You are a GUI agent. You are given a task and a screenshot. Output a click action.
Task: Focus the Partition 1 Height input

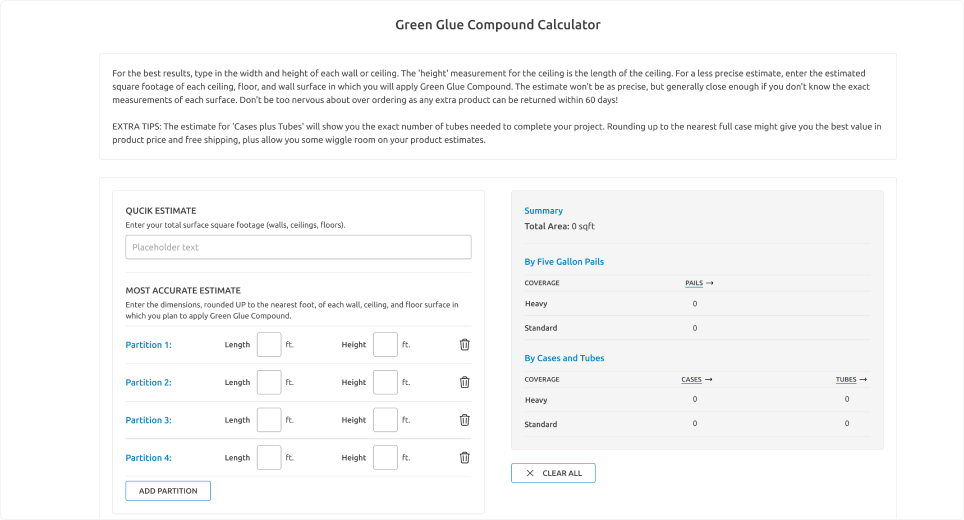click(385, 345)
